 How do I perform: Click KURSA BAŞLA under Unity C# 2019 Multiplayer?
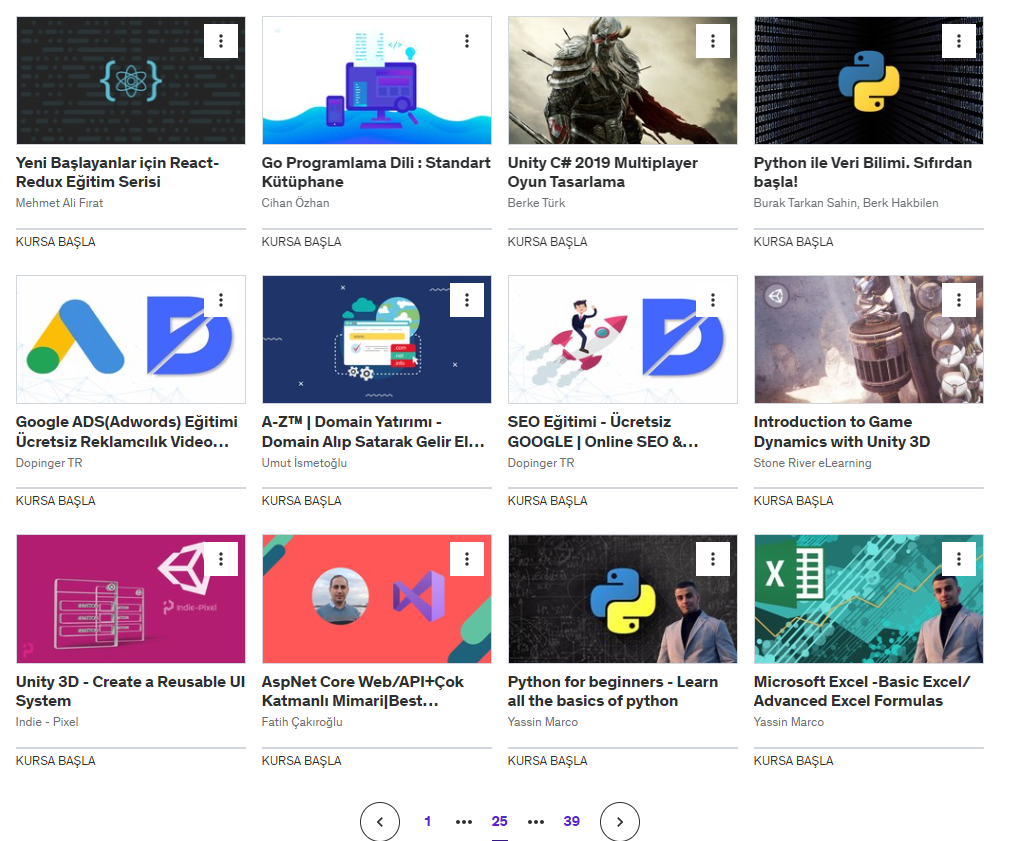[548, 241]
